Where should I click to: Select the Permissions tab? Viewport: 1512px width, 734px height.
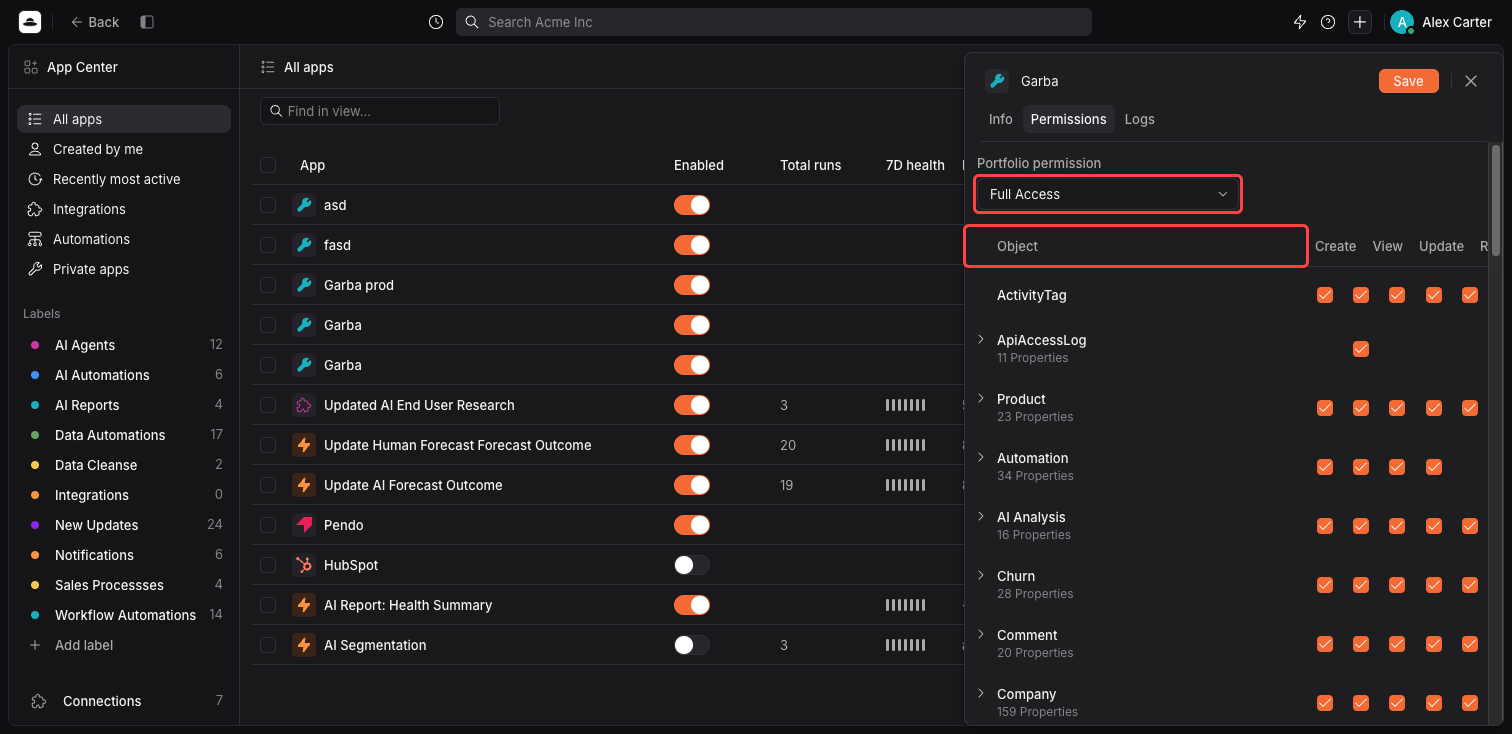click(1068, 119)
